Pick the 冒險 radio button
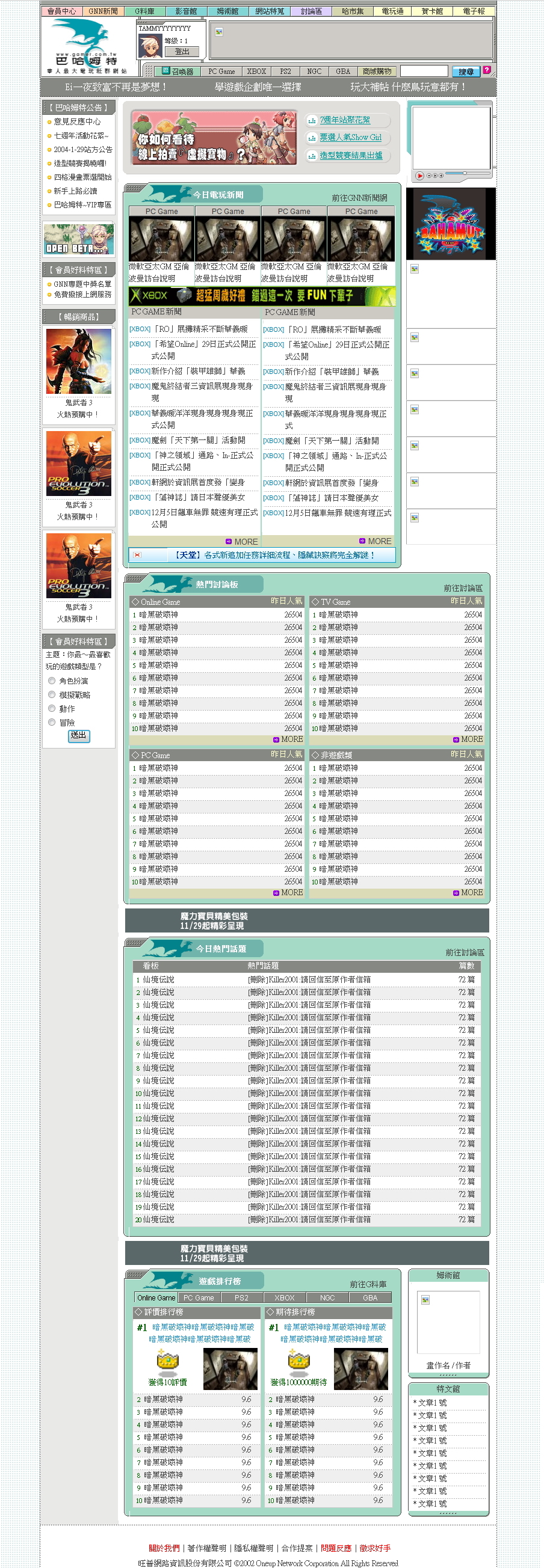Screen dimensions: 544x1568 click(52, 723)
